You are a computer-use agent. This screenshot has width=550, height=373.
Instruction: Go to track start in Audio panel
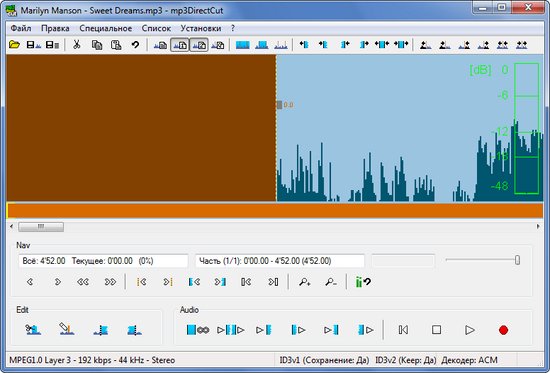pyautogui.click(x=403, y=330)
